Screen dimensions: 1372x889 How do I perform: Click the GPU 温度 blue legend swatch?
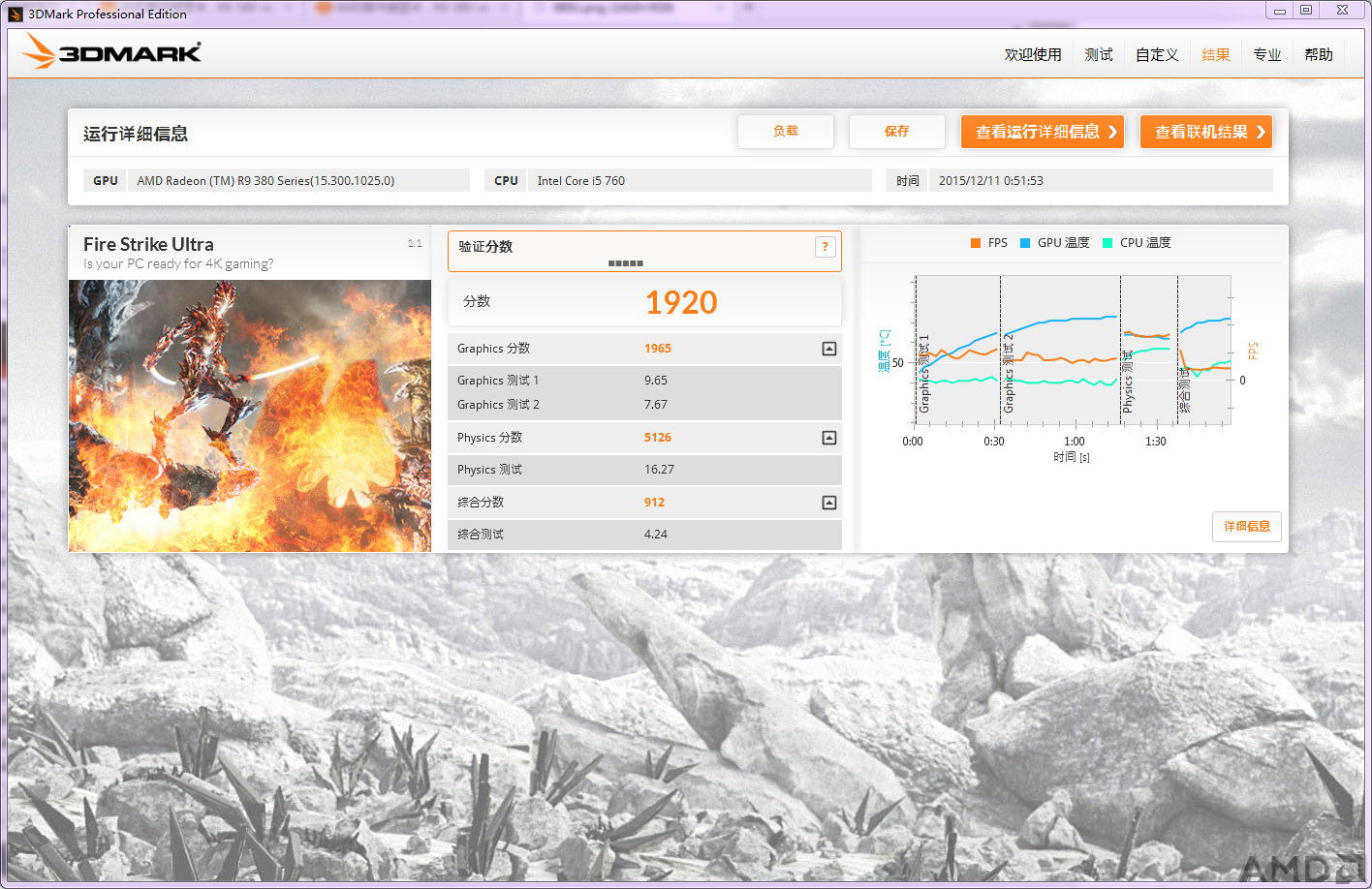1025,243
